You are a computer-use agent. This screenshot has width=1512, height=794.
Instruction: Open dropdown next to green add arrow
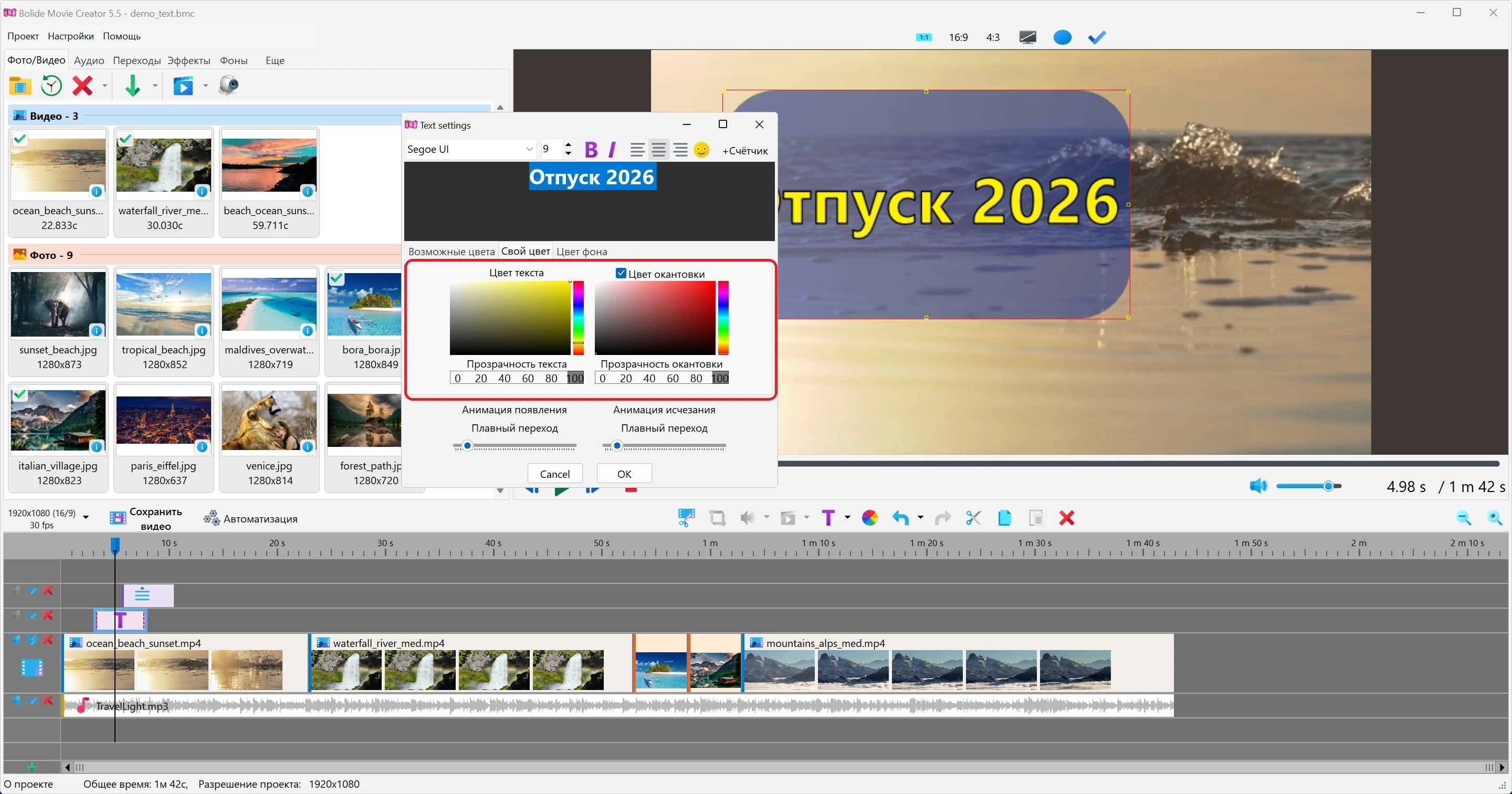[155, 85]
